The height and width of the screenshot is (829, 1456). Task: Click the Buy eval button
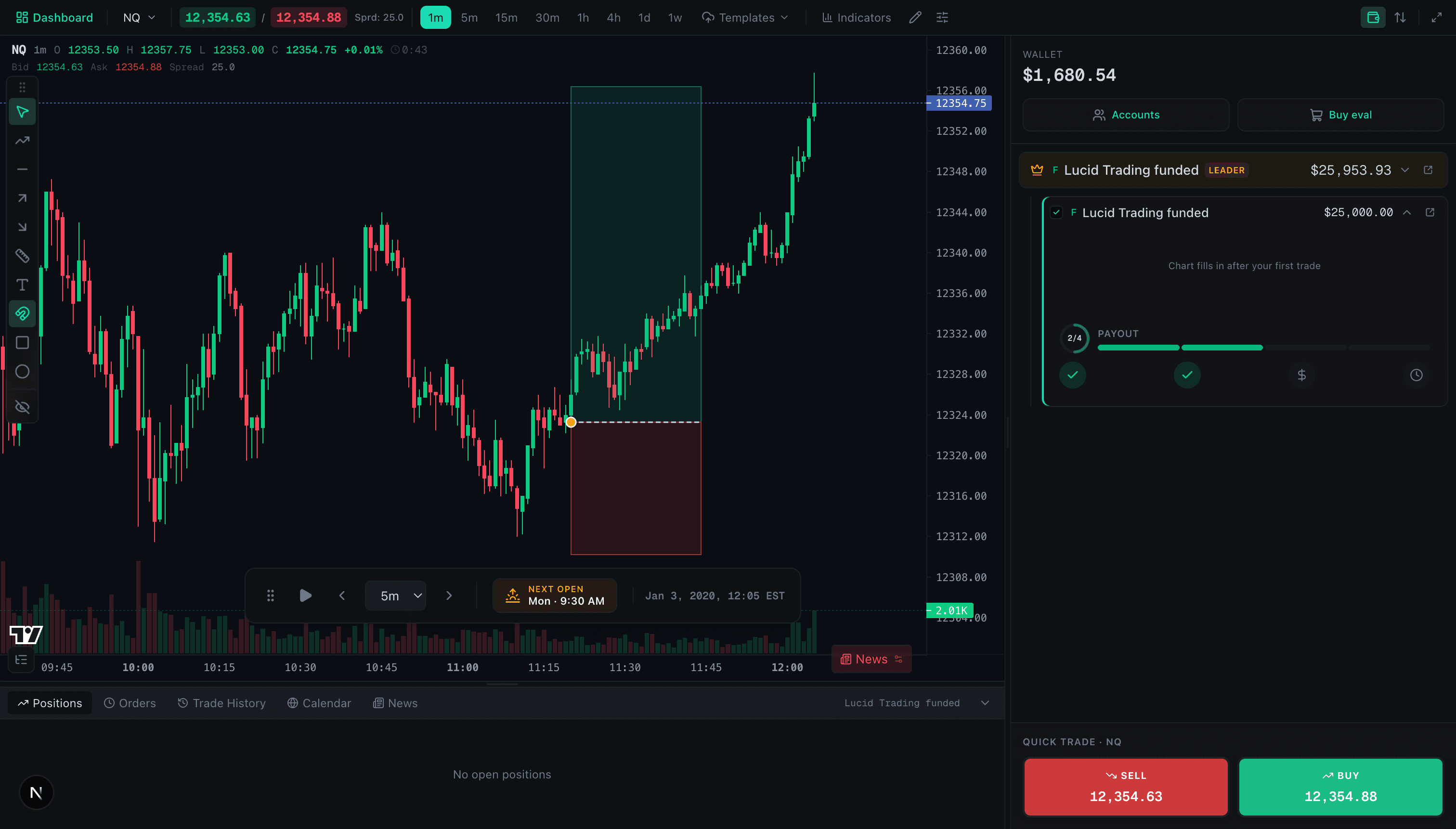pyautogui.click(x=1340, y=115)
